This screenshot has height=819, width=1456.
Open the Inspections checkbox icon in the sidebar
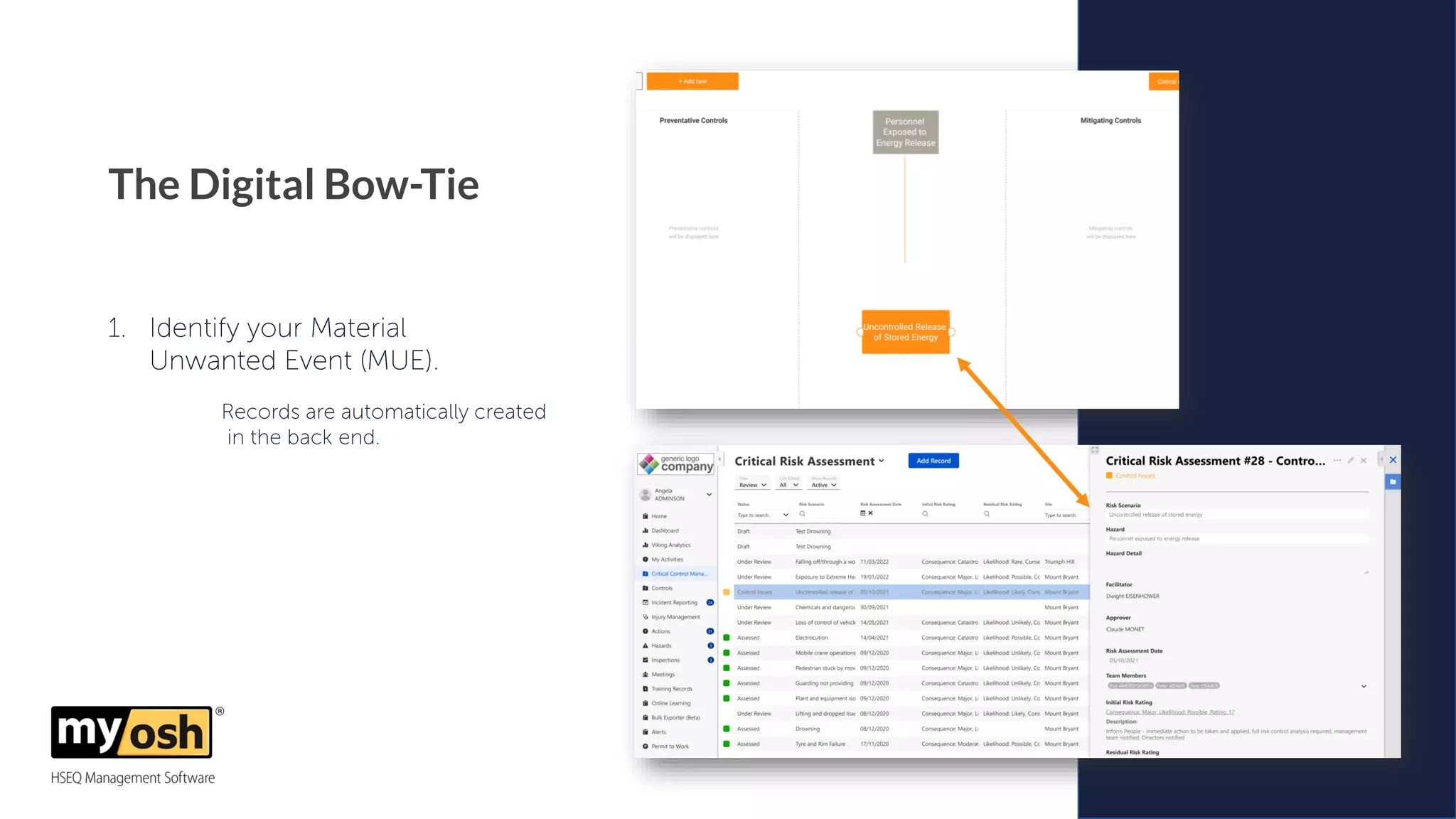pos(646,660)
